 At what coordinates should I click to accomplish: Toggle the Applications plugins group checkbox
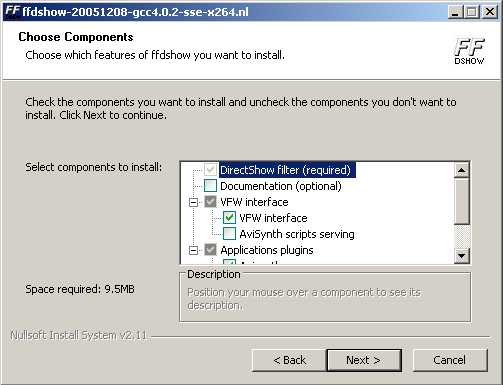(x=210, y=250)
